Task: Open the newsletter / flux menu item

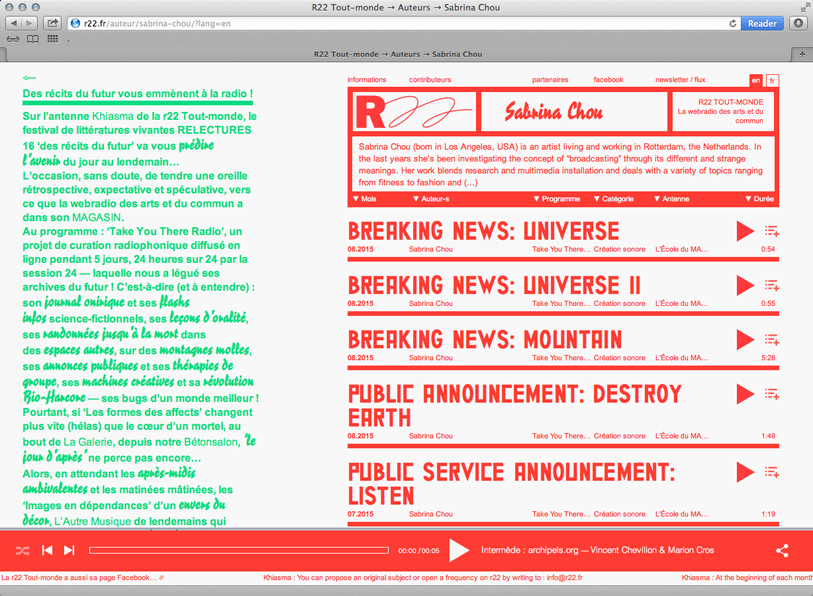Action: (680, 79)
